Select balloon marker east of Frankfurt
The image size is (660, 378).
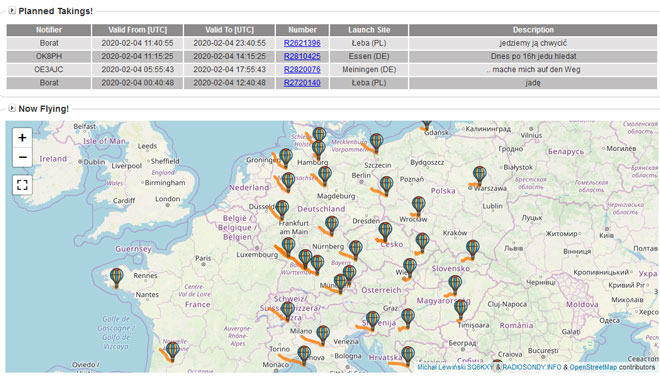tap(332, 226)
